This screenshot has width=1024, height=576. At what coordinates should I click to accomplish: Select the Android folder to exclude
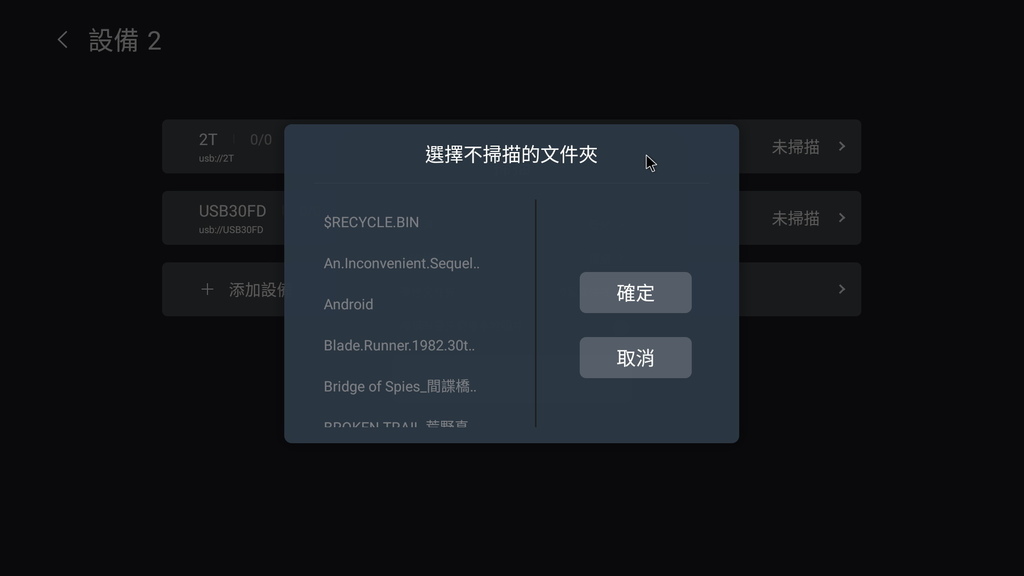pos(348,304)
